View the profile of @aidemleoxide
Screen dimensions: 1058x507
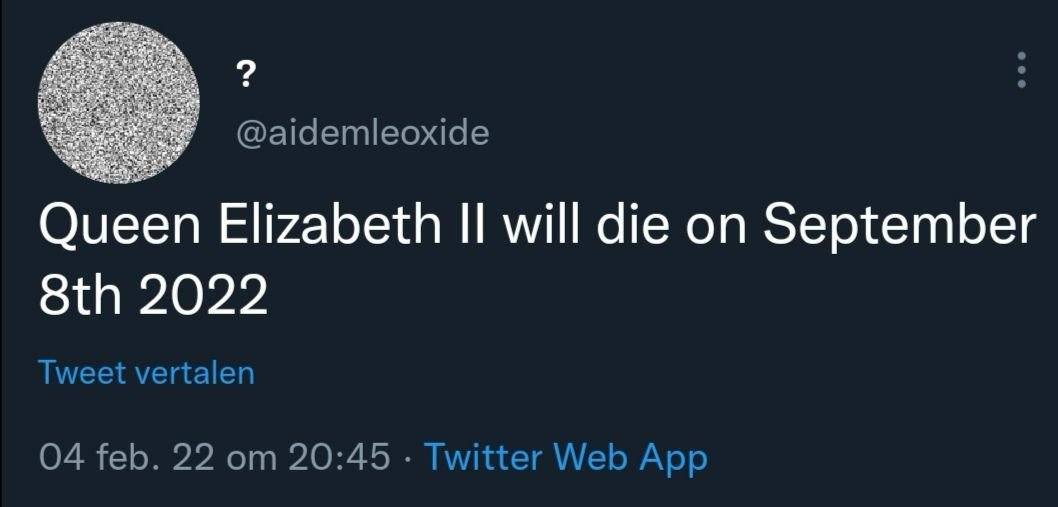pyautogui.click(x=361, y=132)
